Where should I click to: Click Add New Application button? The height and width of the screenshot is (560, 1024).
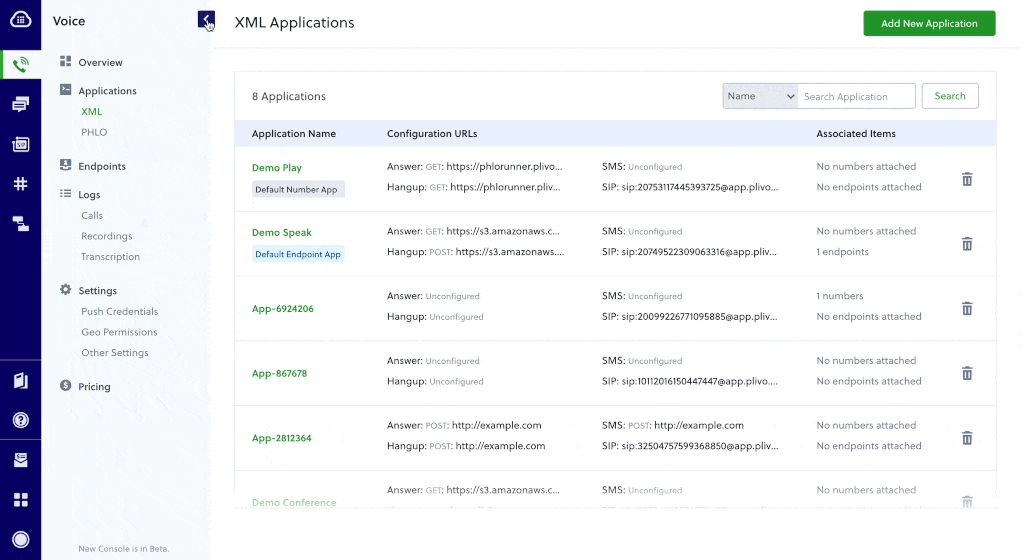click(929, 24)
